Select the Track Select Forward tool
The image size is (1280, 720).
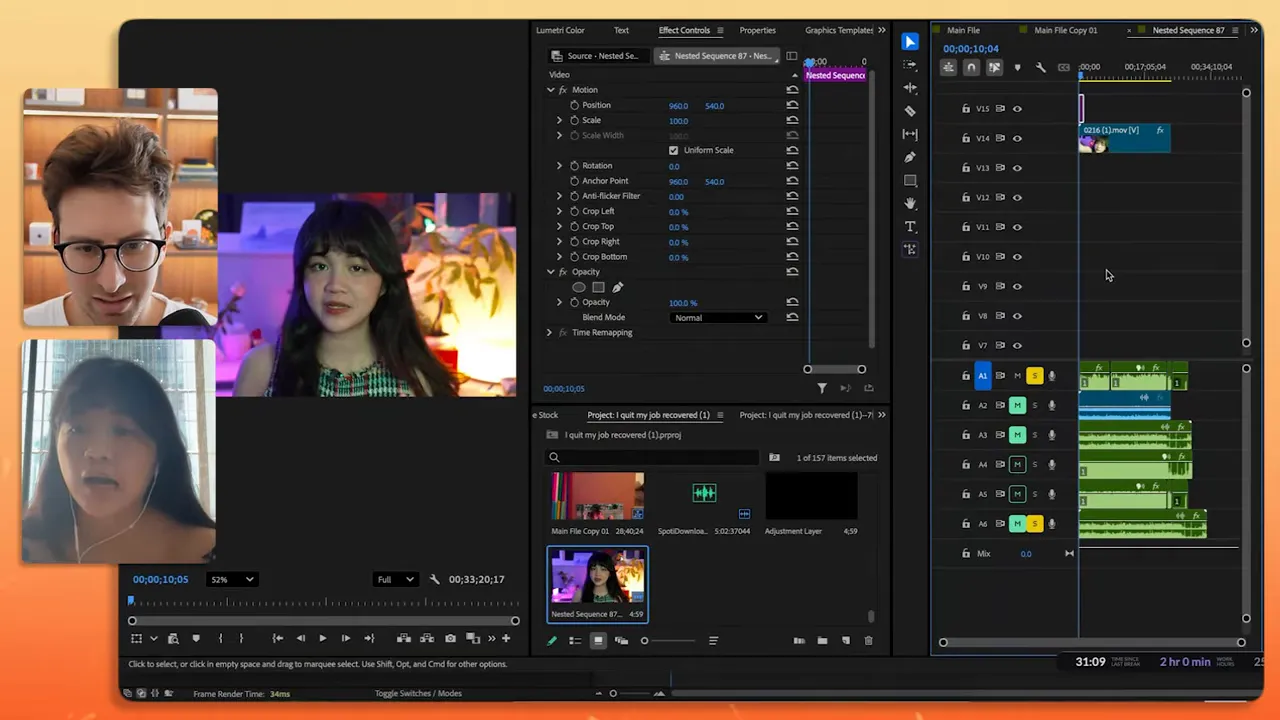[909, 65]
